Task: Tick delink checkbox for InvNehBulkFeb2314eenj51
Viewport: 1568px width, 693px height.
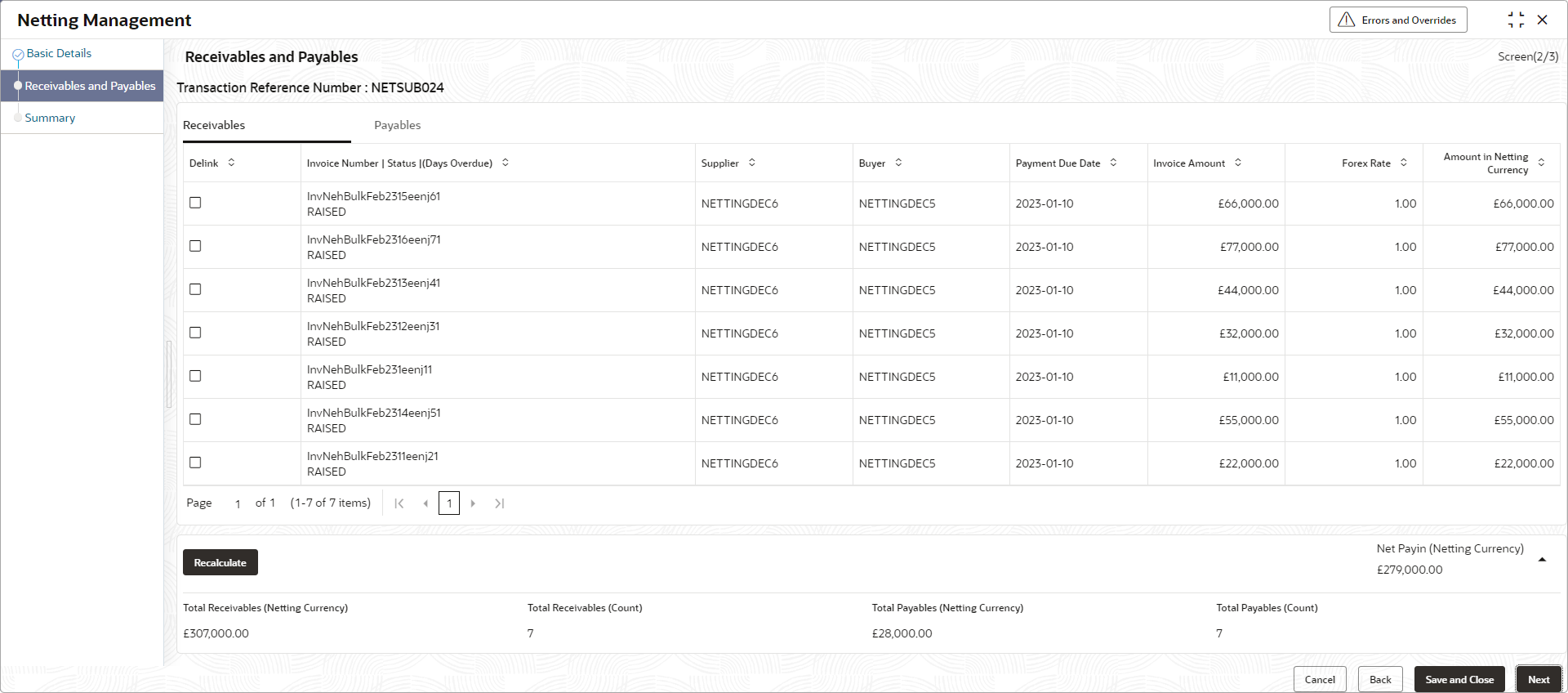Action: tap(195, 419)
